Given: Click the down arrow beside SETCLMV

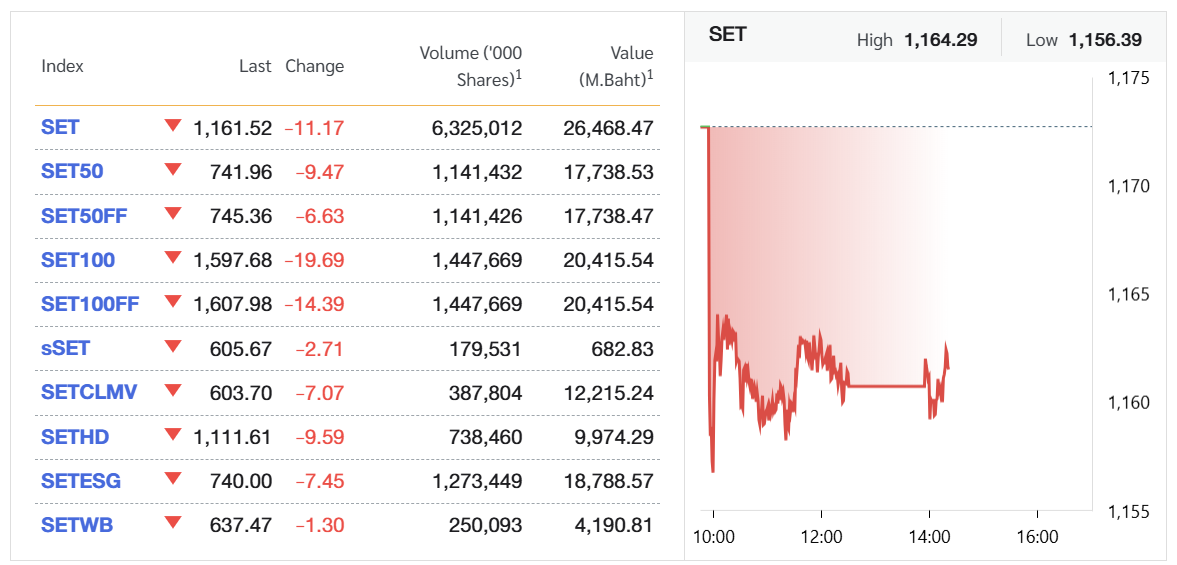Looking at the screenshot, I should tap(173, 390).
